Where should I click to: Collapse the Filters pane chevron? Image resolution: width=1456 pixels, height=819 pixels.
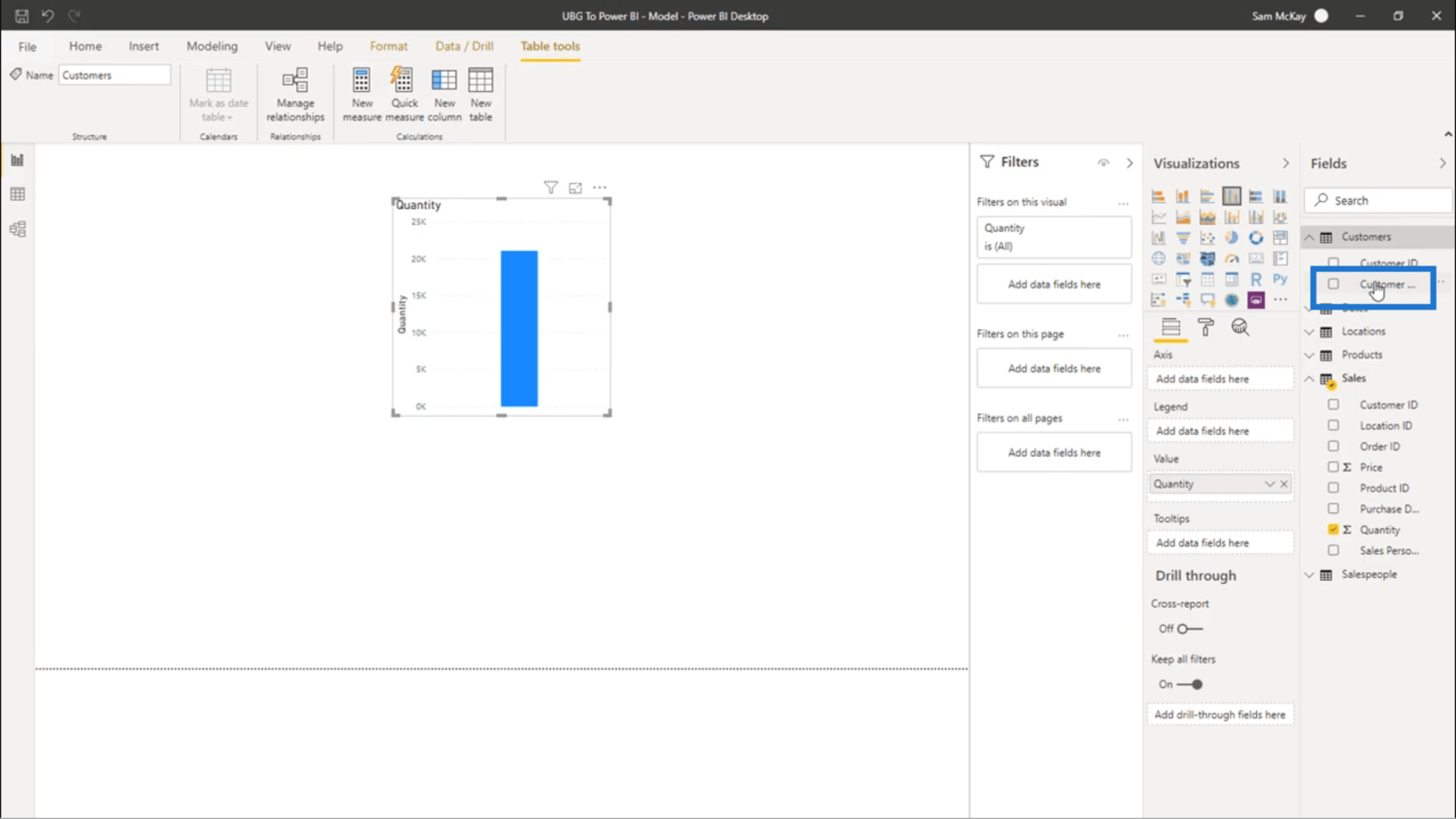[x=1129, y=163]
